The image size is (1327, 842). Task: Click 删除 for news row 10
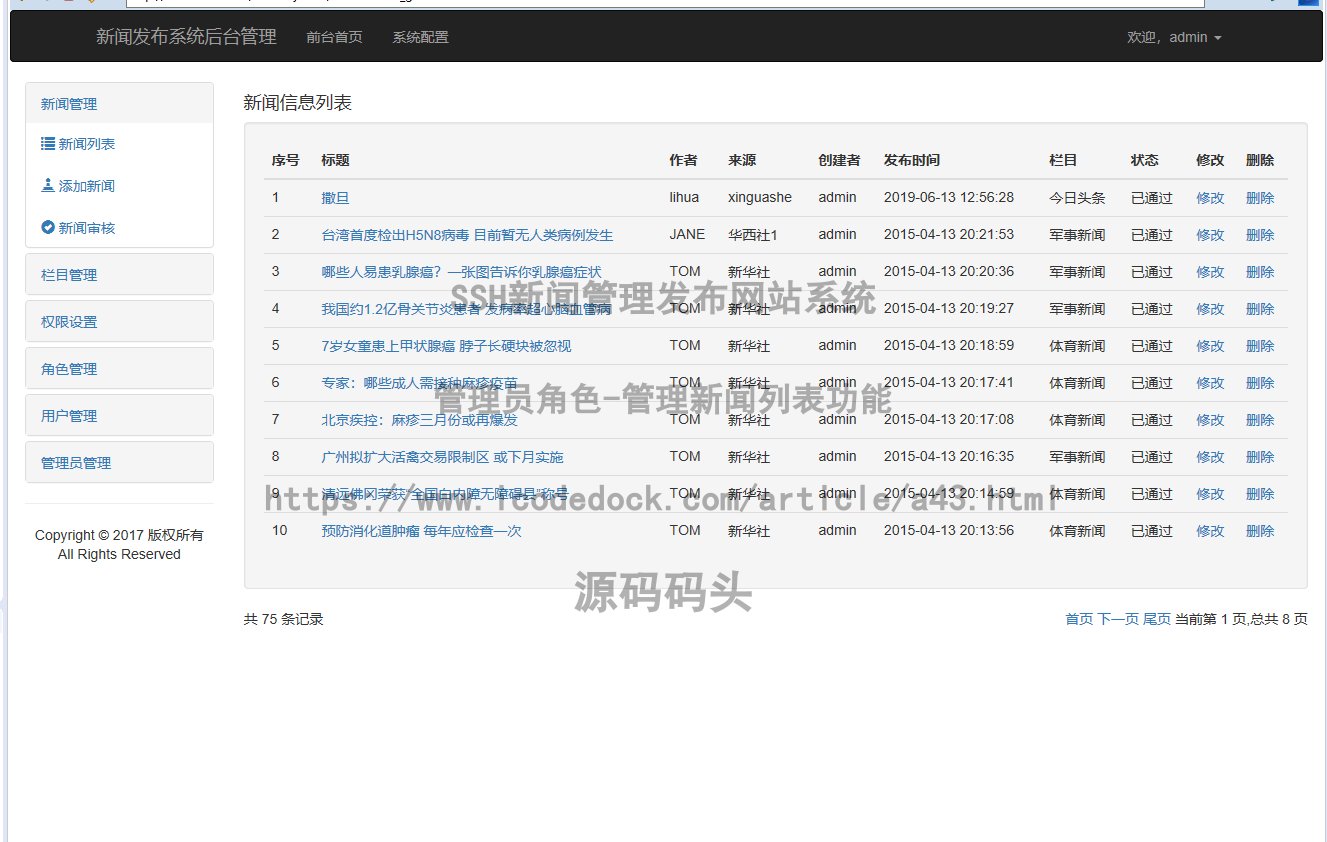1260,531
